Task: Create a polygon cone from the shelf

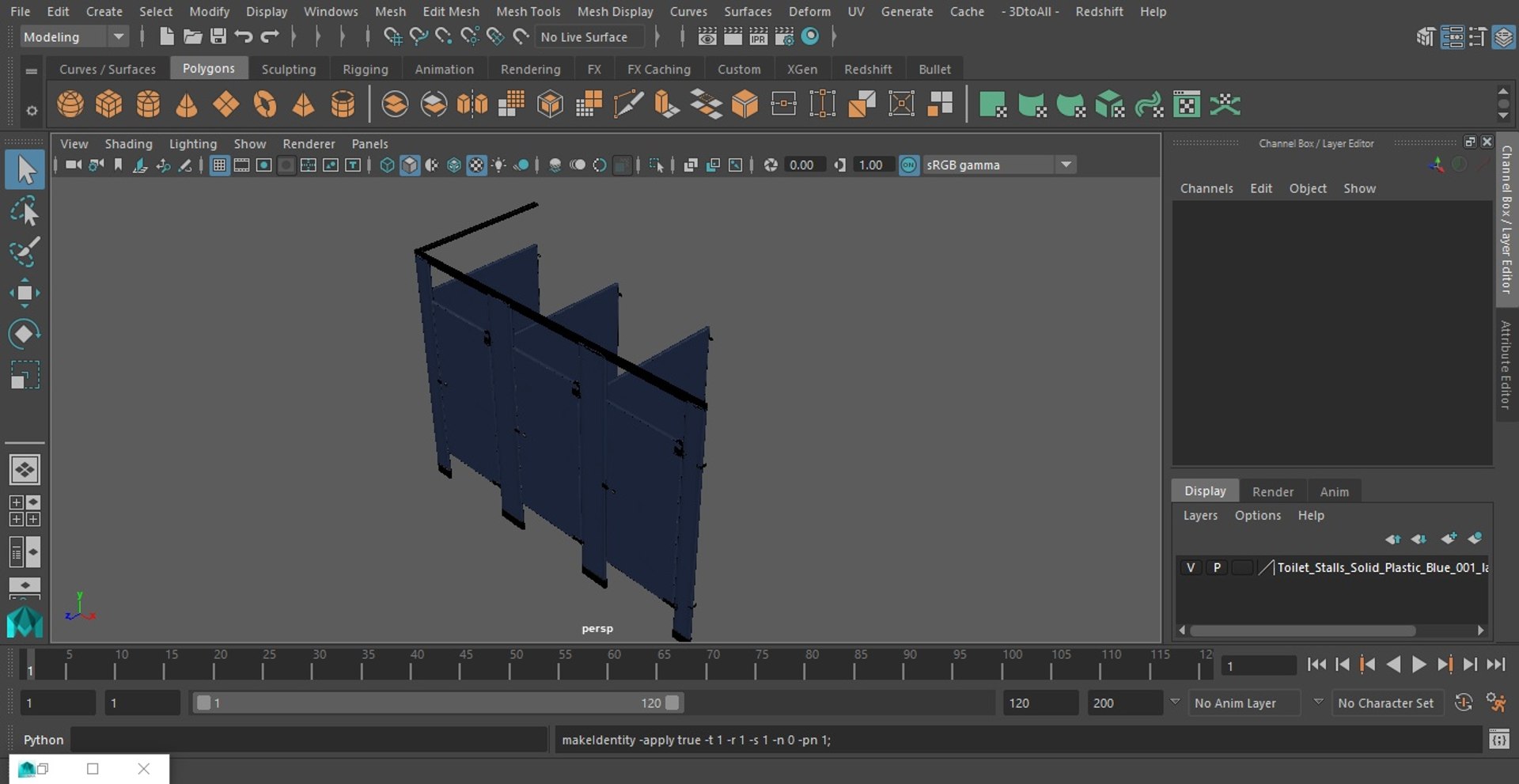Action: (187, 104)
